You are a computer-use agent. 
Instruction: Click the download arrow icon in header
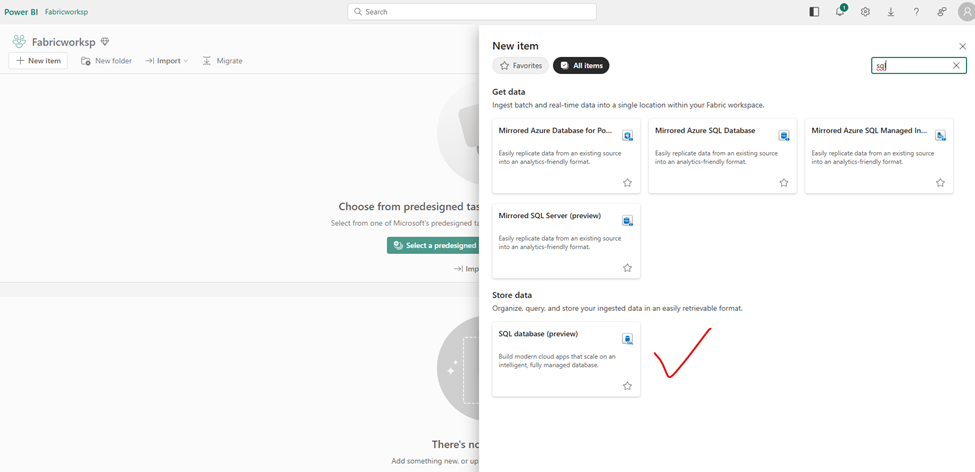pos(890,12)
